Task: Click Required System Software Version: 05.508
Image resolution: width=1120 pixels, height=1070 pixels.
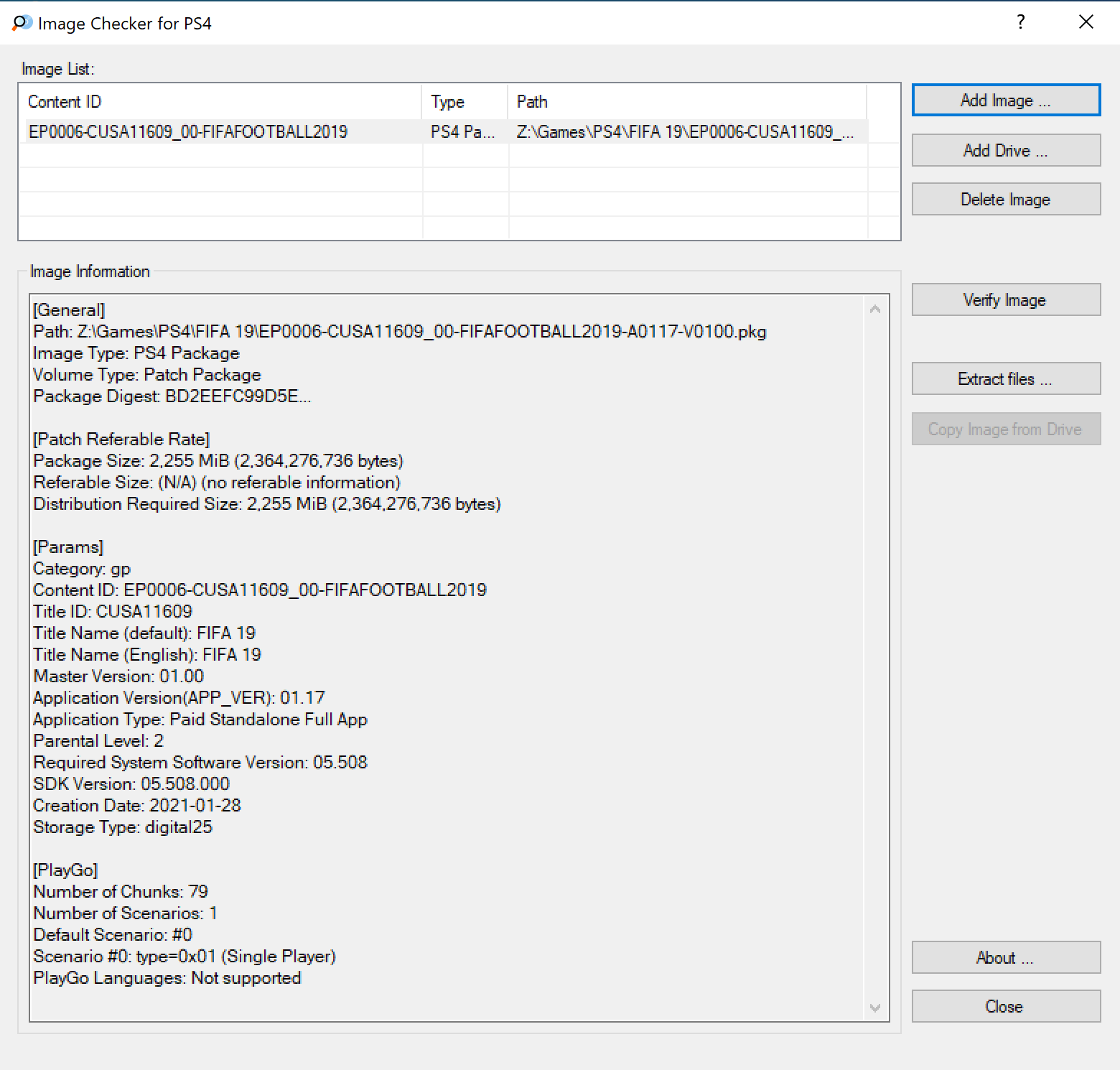Action: [200, 762]
